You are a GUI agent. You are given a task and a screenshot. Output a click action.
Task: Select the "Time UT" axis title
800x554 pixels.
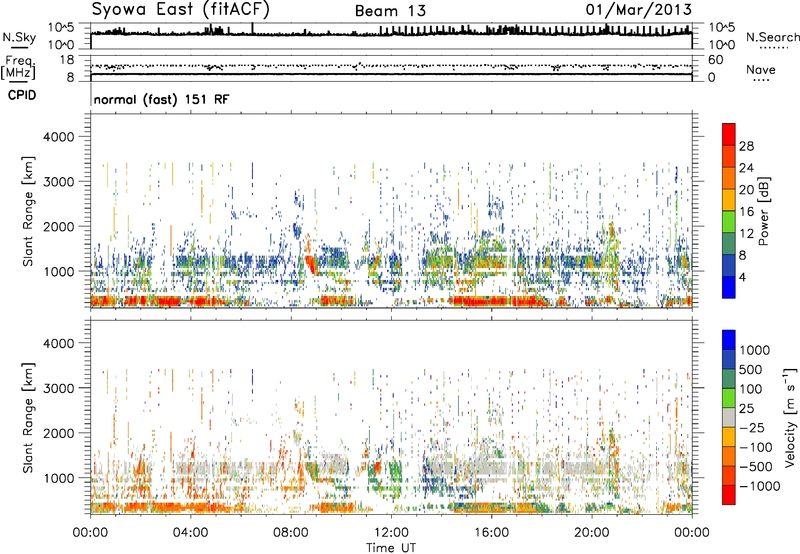(391, 548)
